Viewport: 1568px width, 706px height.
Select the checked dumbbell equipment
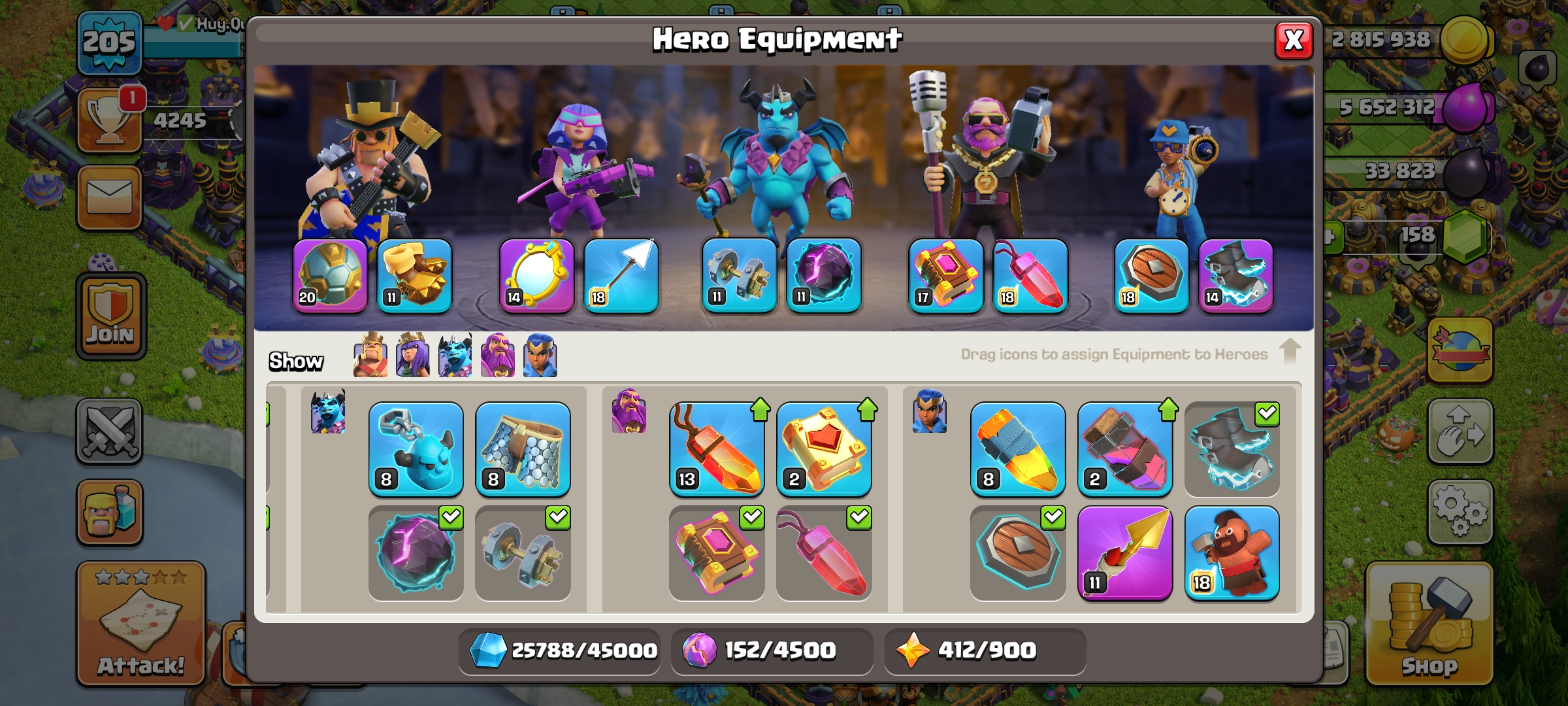(x=523, y=553)
